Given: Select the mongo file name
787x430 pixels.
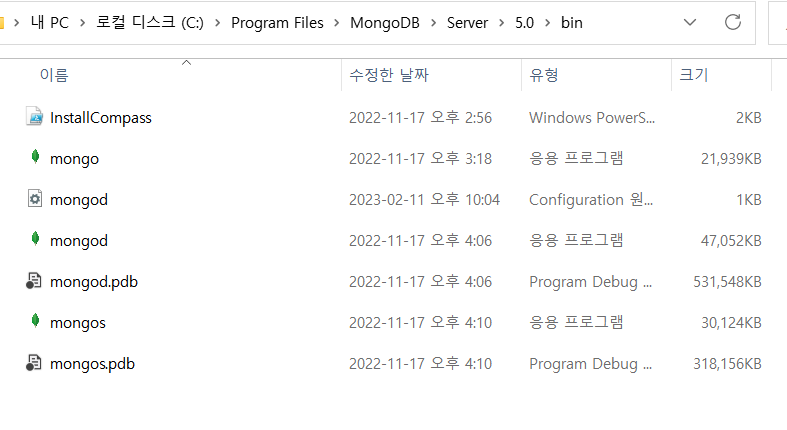Looking at the screenshot, I should pos(74,159).
